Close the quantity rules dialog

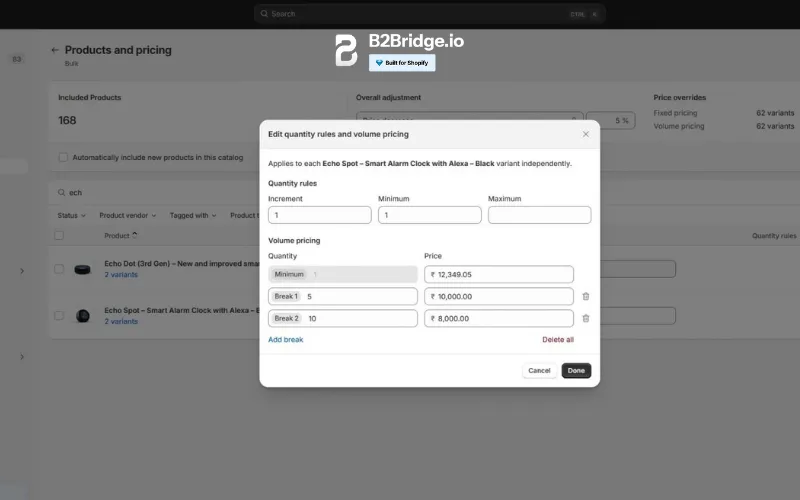tap(586, 134)
